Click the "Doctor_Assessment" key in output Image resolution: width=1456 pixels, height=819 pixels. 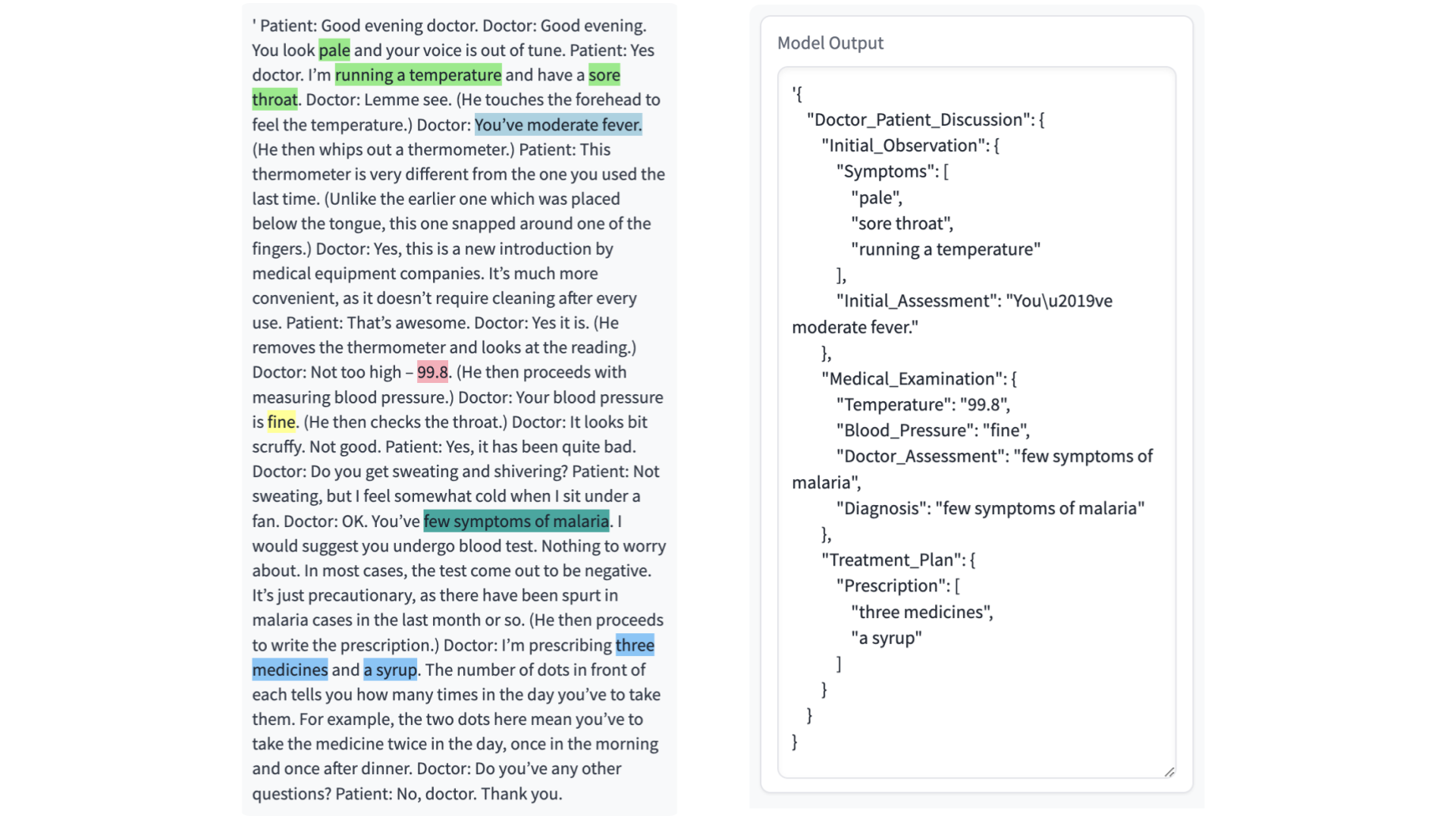pos(922,457)
